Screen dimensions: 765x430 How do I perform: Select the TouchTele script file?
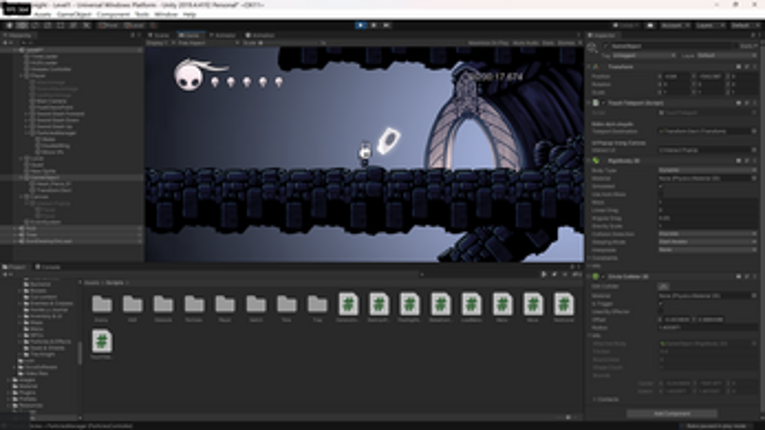(x=101, y=344)
